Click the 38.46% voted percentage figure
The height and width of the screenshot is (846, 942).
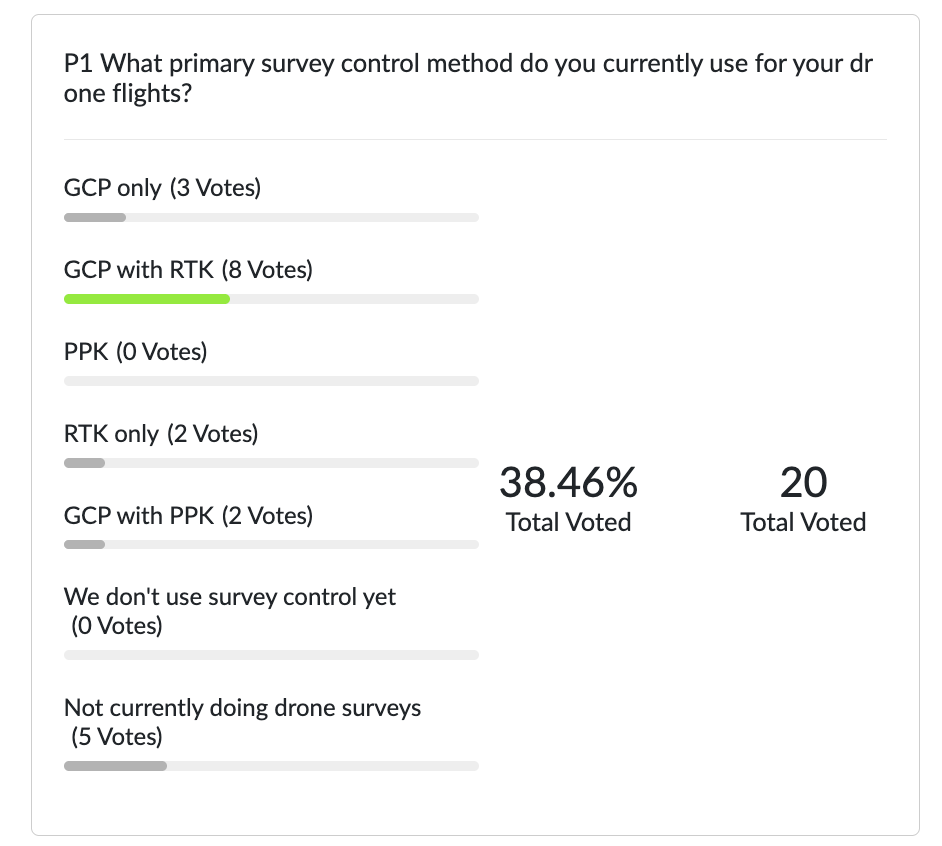click(x=568, y=483)
